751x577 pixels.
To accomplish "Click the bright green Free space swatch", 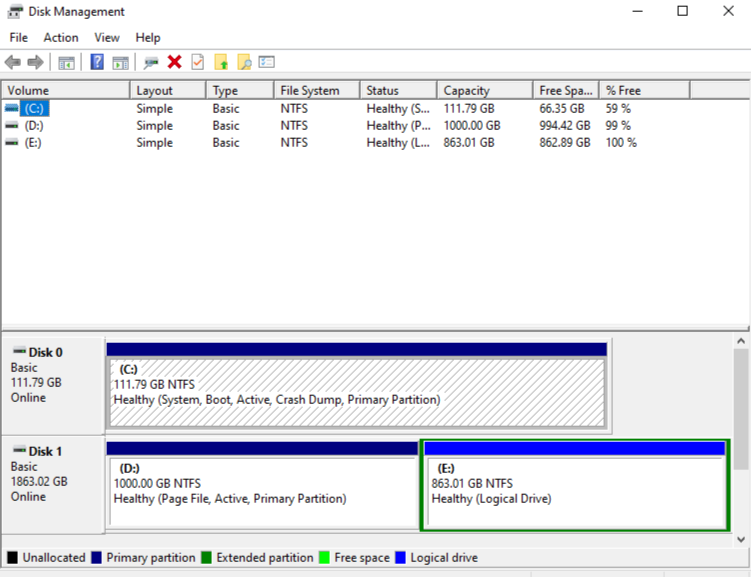I will pos(324,557).
